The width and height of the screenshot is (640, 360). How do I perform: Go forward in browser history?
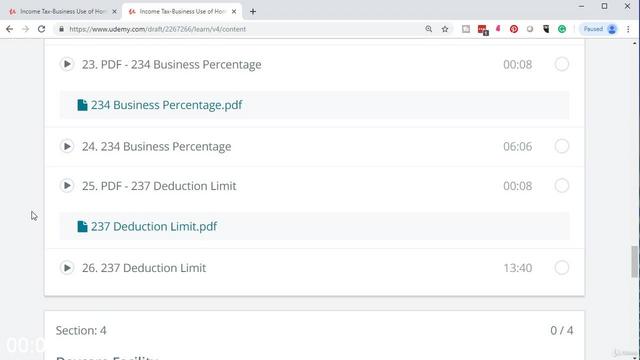[25, 29]
